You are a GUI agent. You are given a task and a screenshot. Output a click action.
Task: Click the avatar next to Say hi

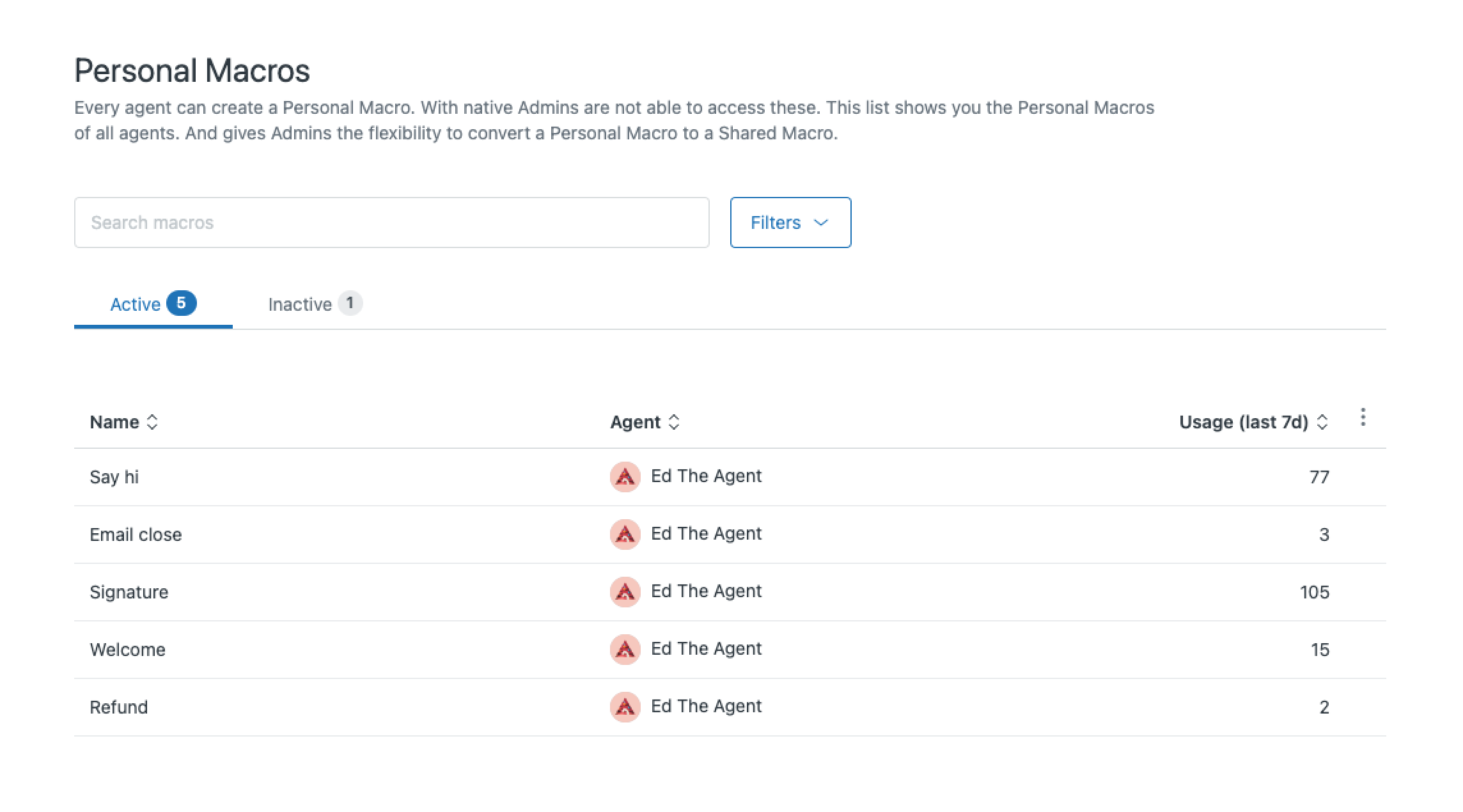625,477
